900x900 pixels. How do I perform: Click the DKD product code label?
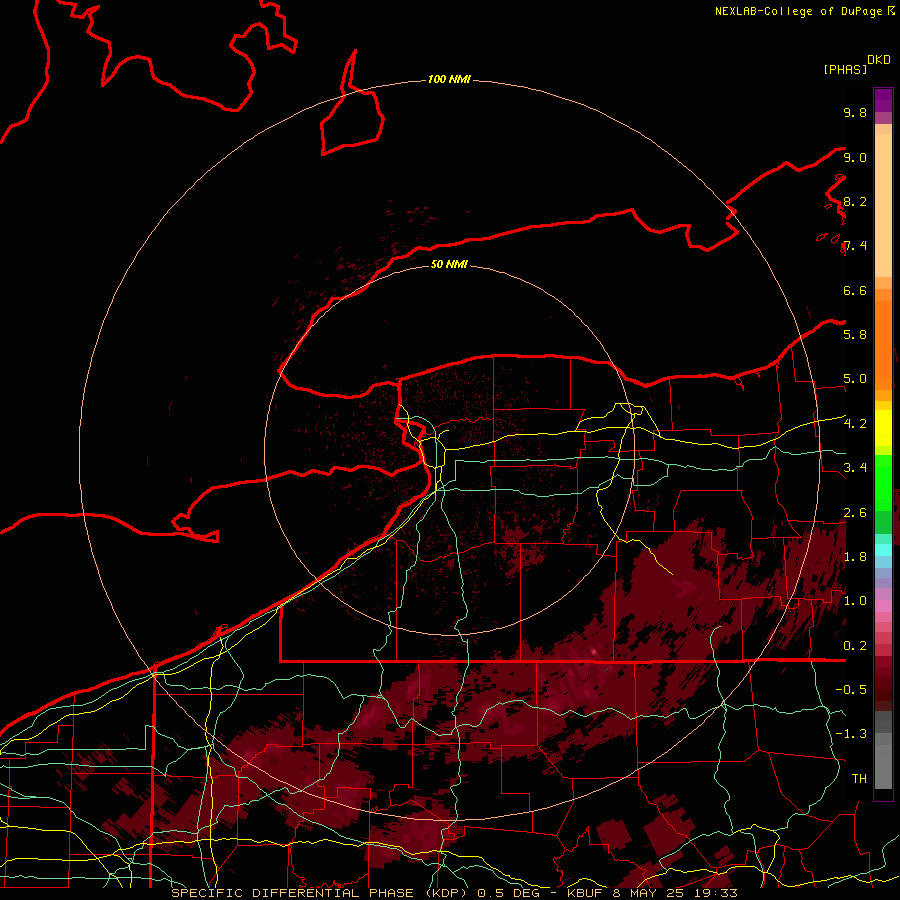(x=879, y=60)
